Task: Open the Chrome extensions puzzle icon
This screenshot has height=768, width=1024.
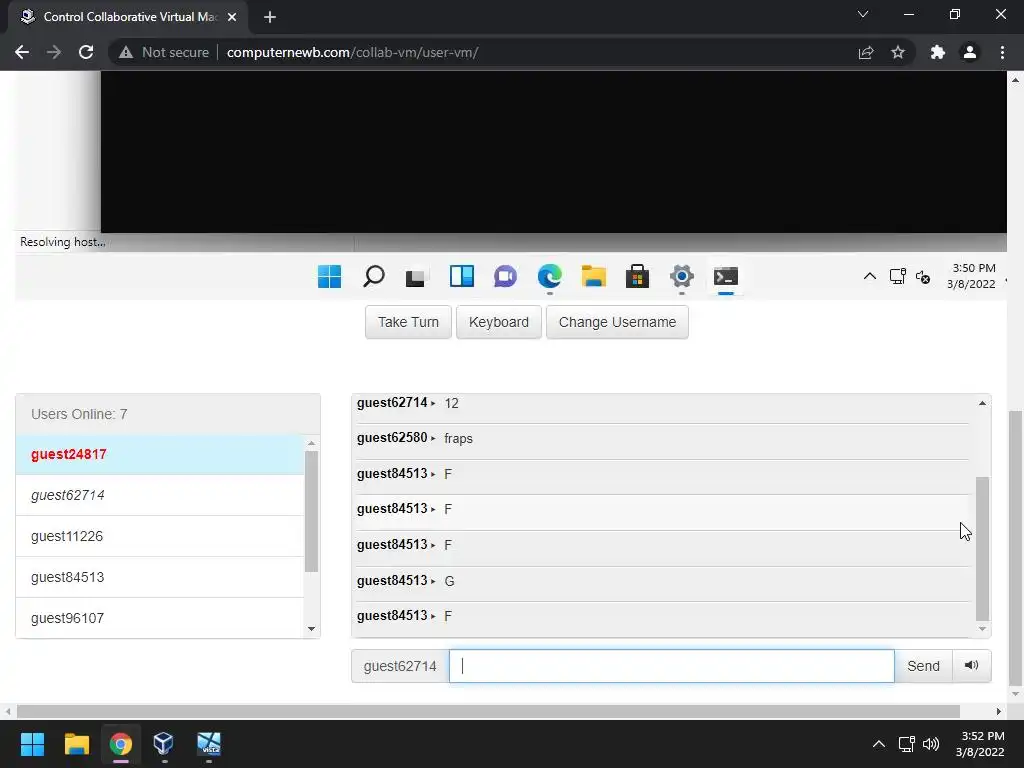Action: (938, 52)
